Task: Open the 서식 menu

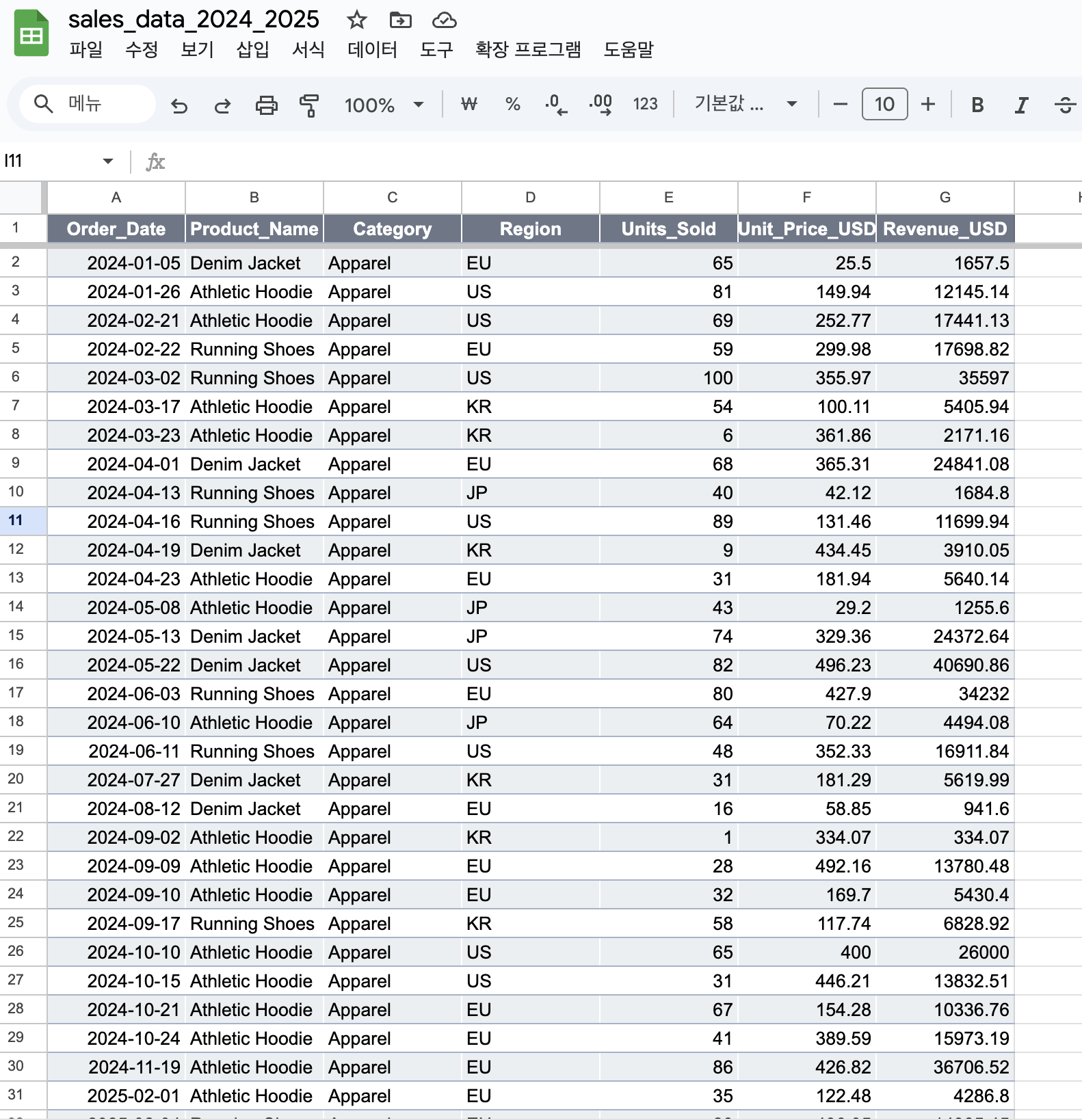Action: pos(308,49)
